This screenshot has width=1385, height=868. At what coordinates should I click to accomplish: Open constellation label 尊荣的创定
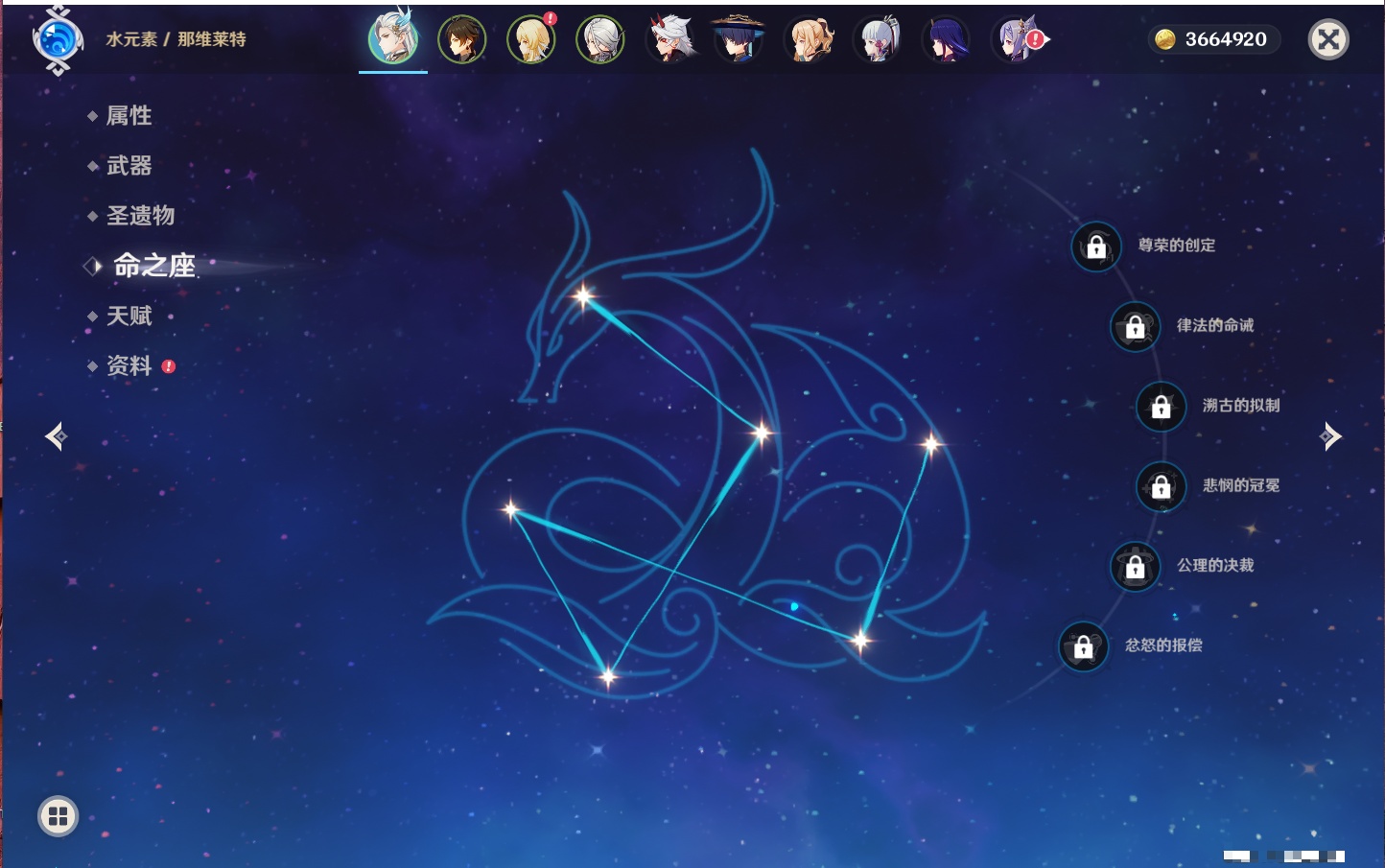tap(1177, 246)
